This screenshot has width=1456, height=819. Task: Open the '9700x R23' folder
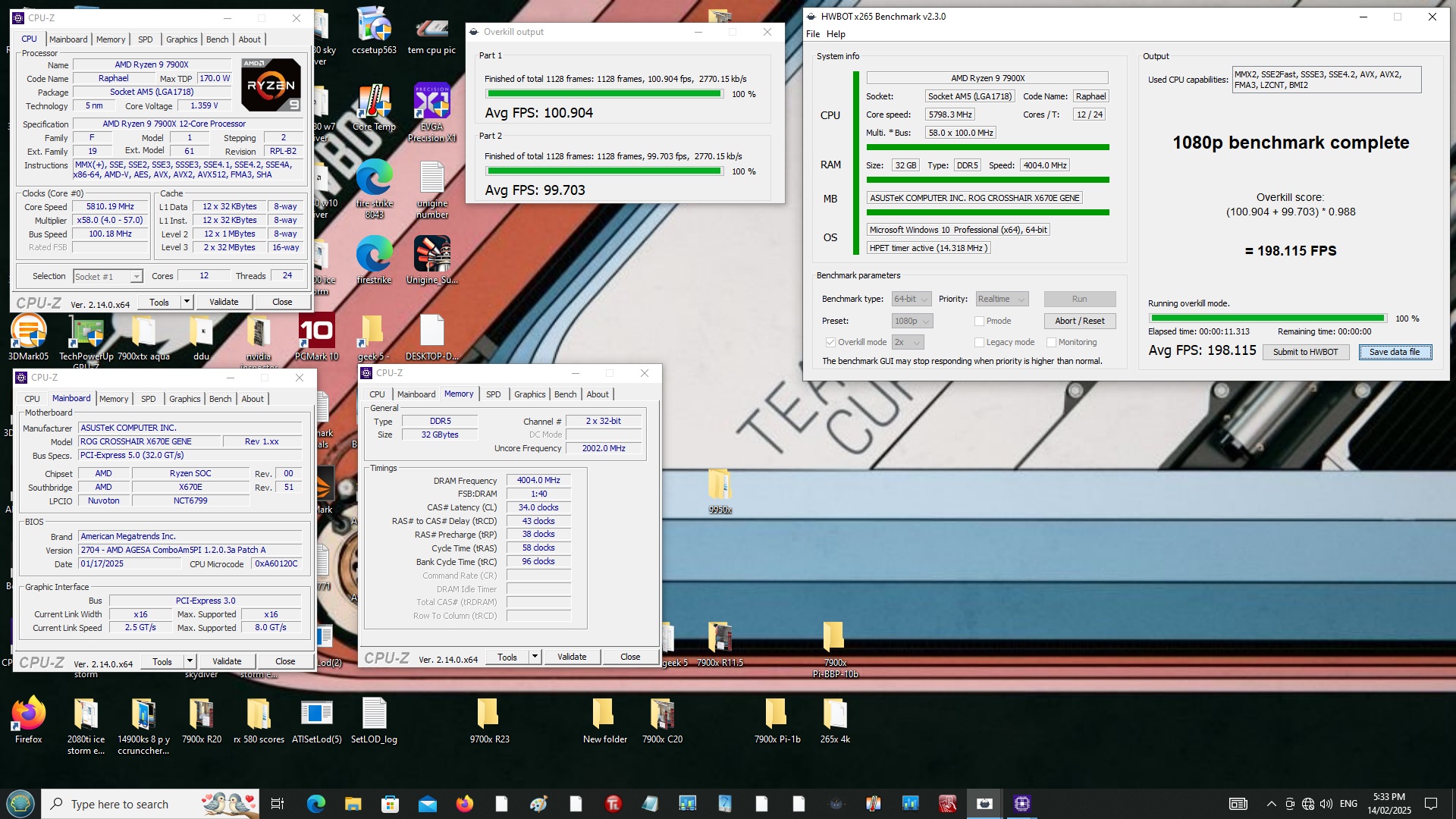(x=489, y=720)
